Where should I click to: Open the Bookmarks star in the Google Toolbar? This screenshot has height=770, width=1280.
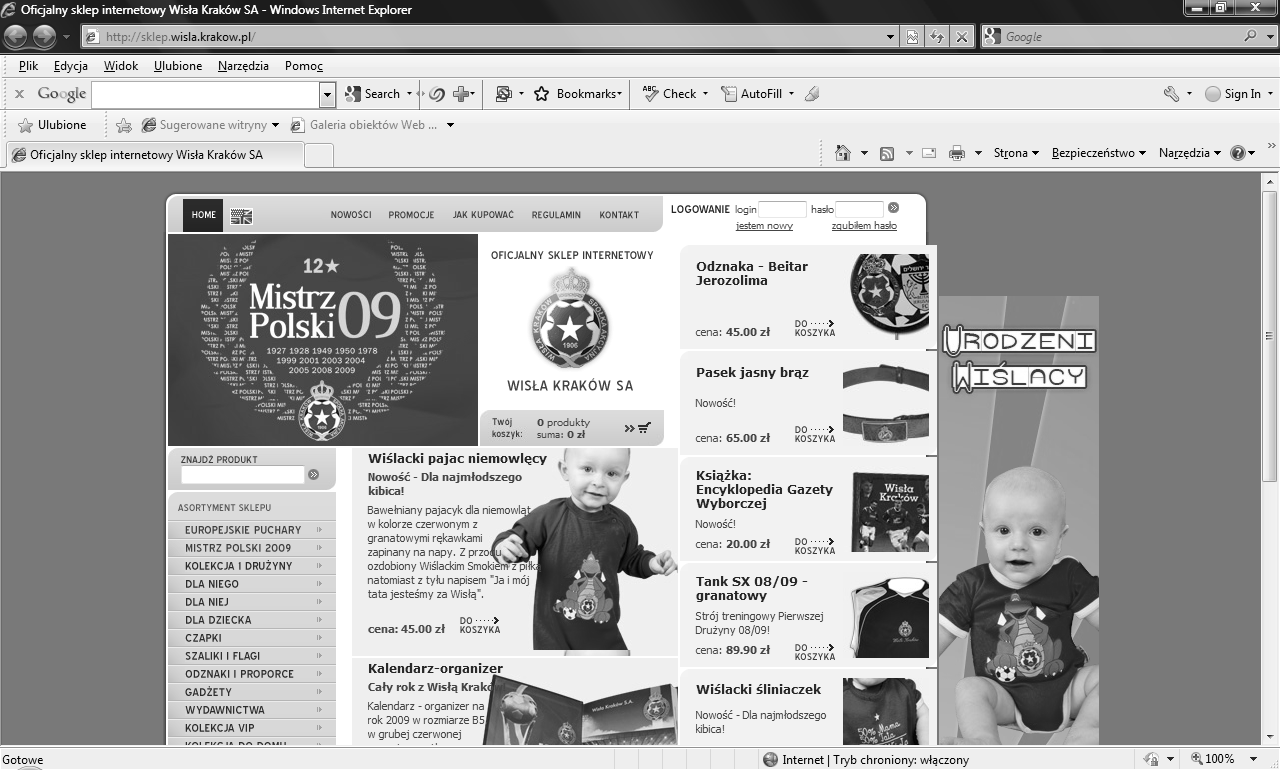coord(577,94)
